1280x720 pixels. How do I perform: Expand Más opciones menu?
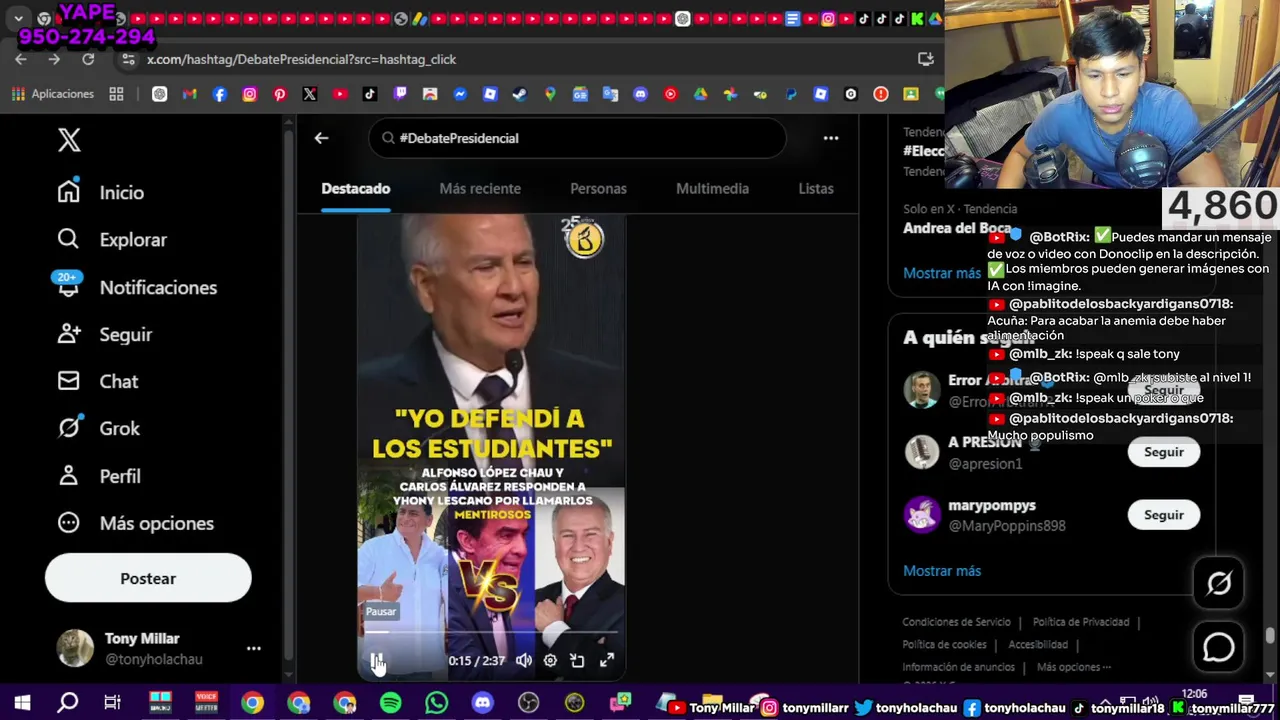click(136, 523)
